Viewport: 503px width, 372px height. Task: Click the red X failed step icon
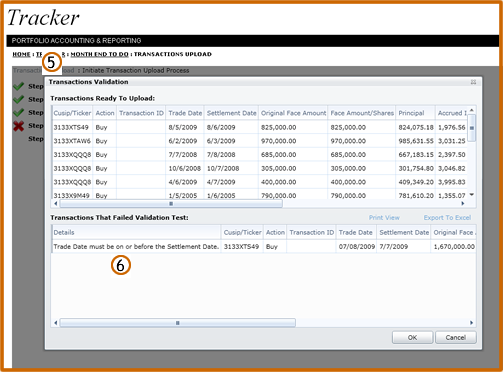click(19, 126)
